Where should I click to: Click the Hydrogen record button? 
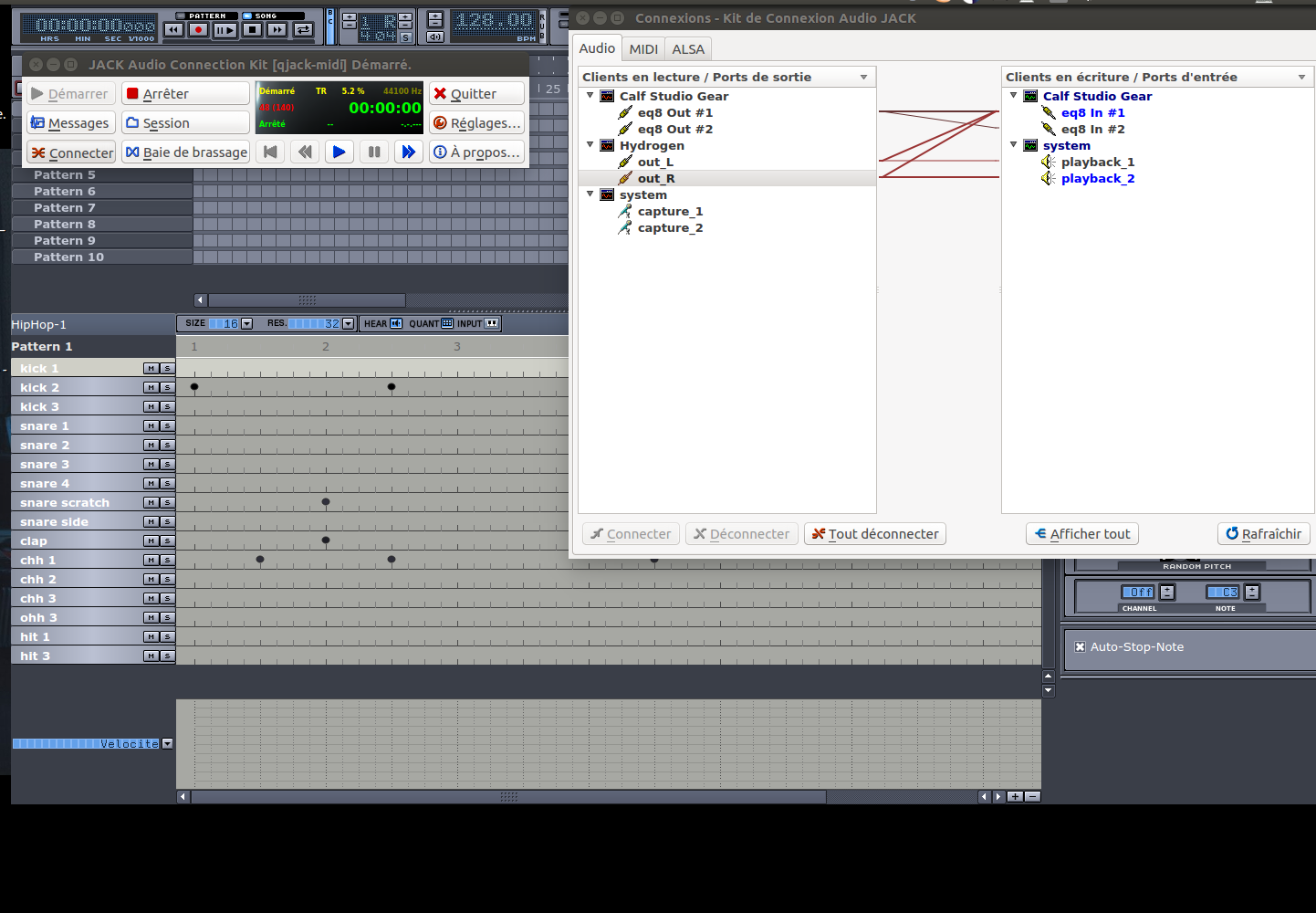click(x=198, y=30)
